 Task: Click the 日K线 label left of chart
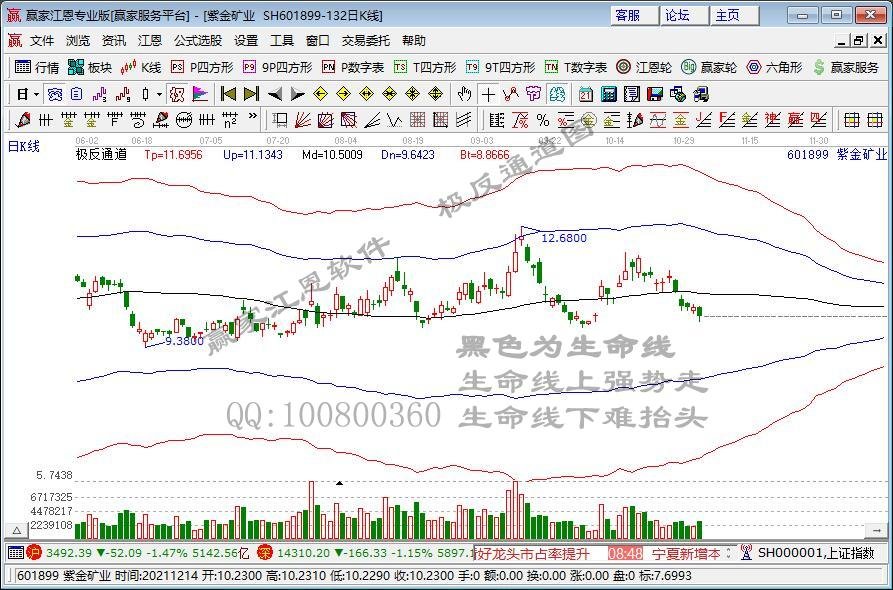tap(23, 146)
